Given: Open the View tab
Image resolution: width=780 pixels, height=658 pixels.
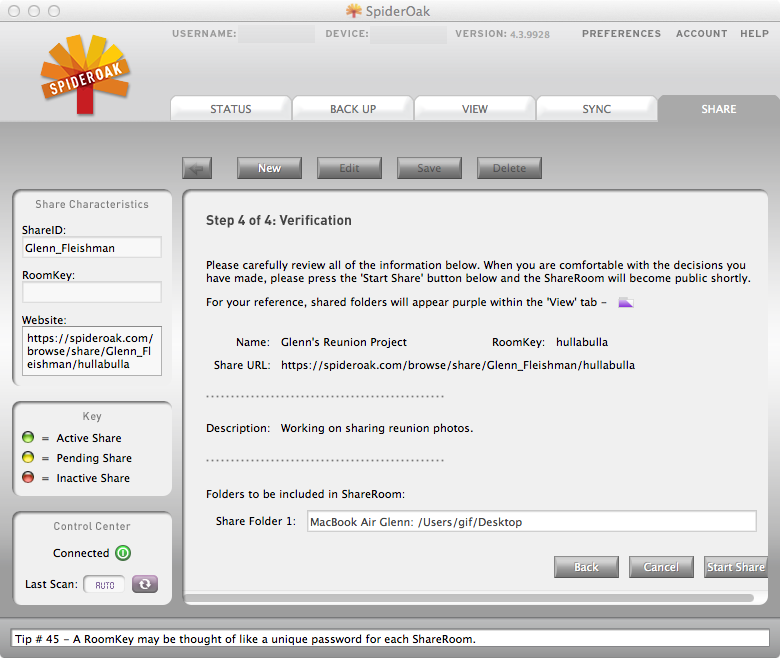Looking at the screenshot, I should point(474,109).
